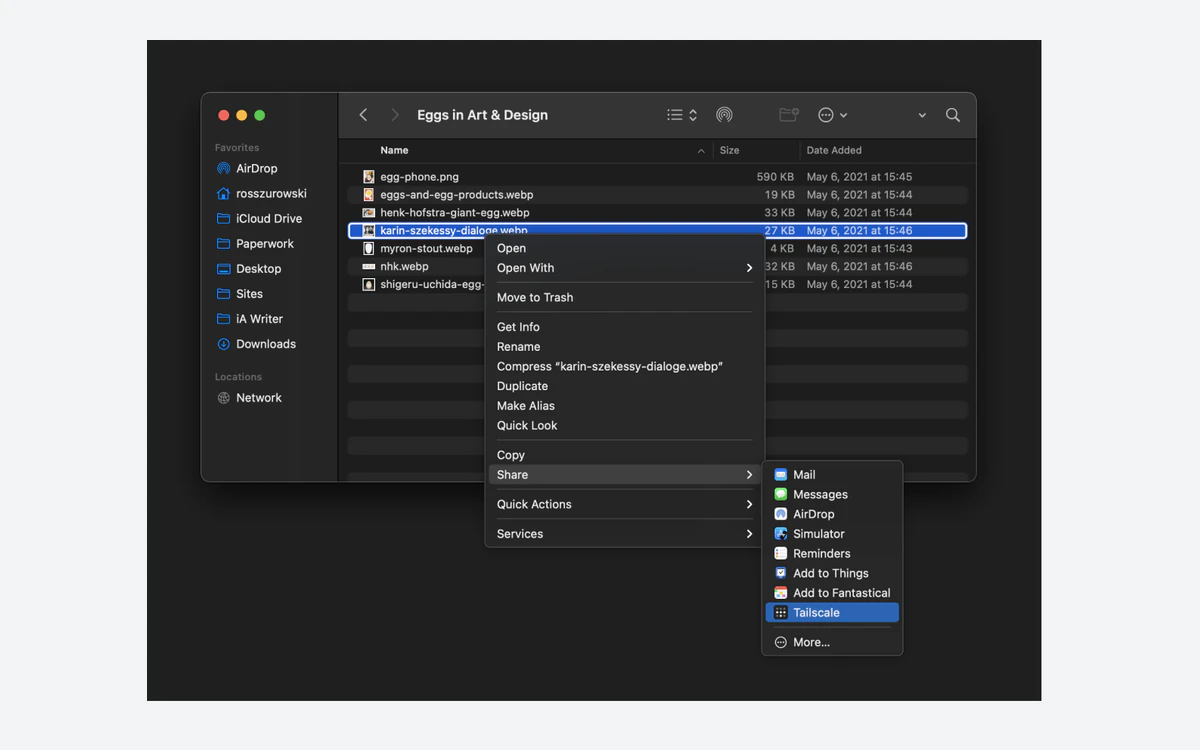Image resolution: width=1200 pixels, height=750 pixels.
Task: Click the egg-phone.png file thumbnail icon
Action: (x=369, y=177)
